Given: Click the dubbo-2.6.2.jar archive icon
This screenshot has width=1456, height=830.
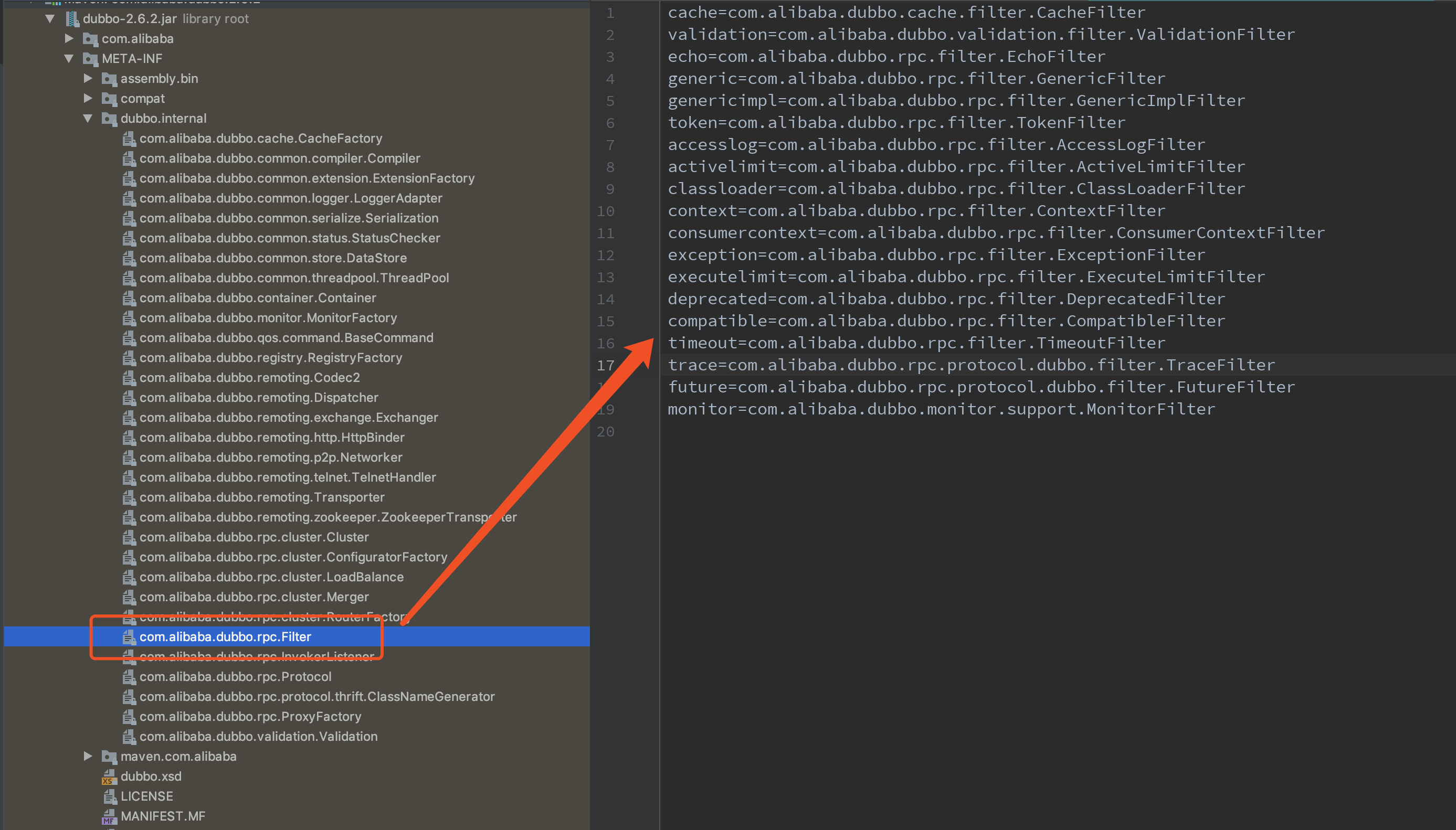Looking at the screenshot, I should pyautogui.click(x=72, y=19).
